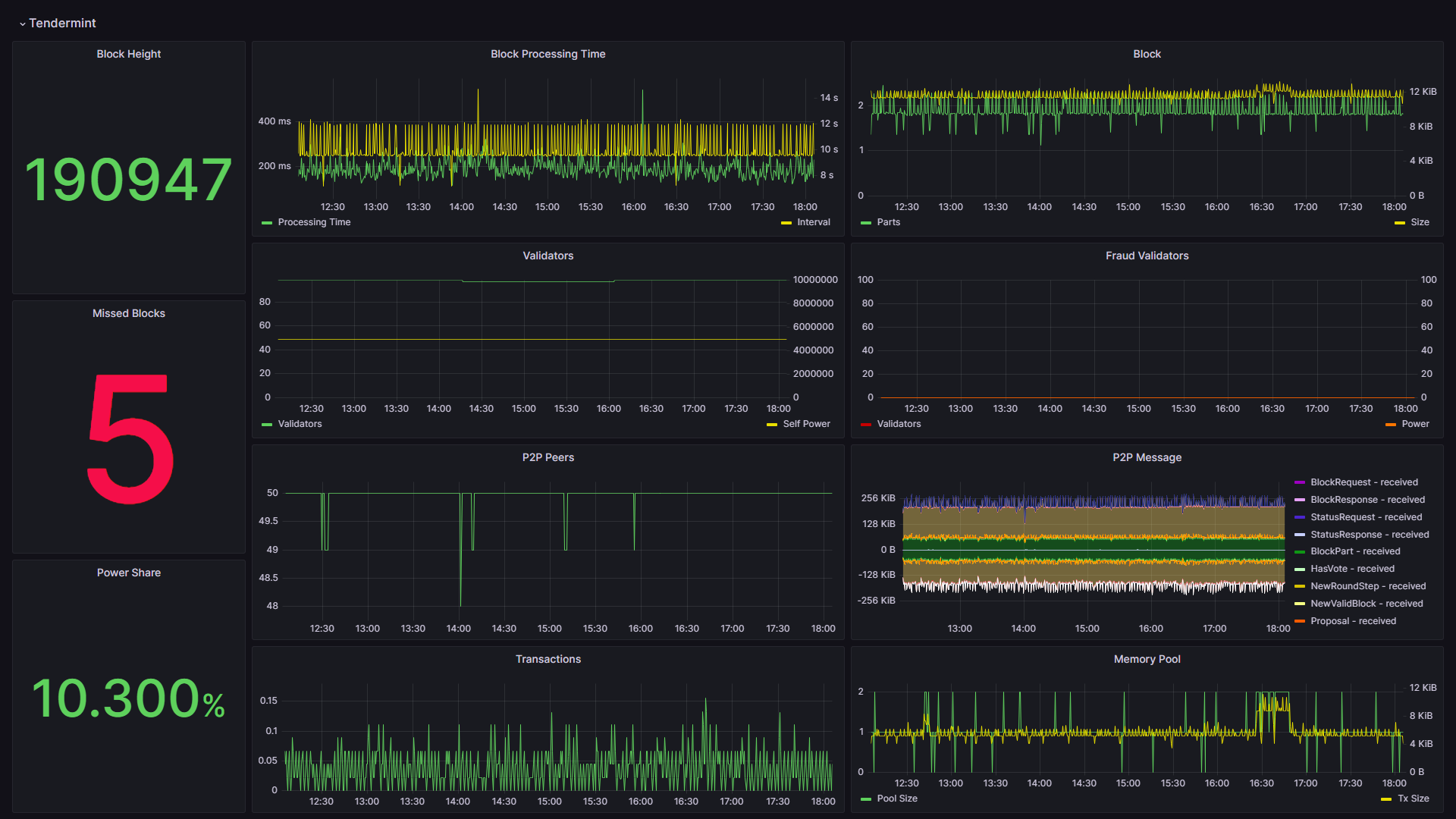Toggle the Parts legend in Block panel
The width and height of the screenshot is (1456, 819).
tap(888, 222)
